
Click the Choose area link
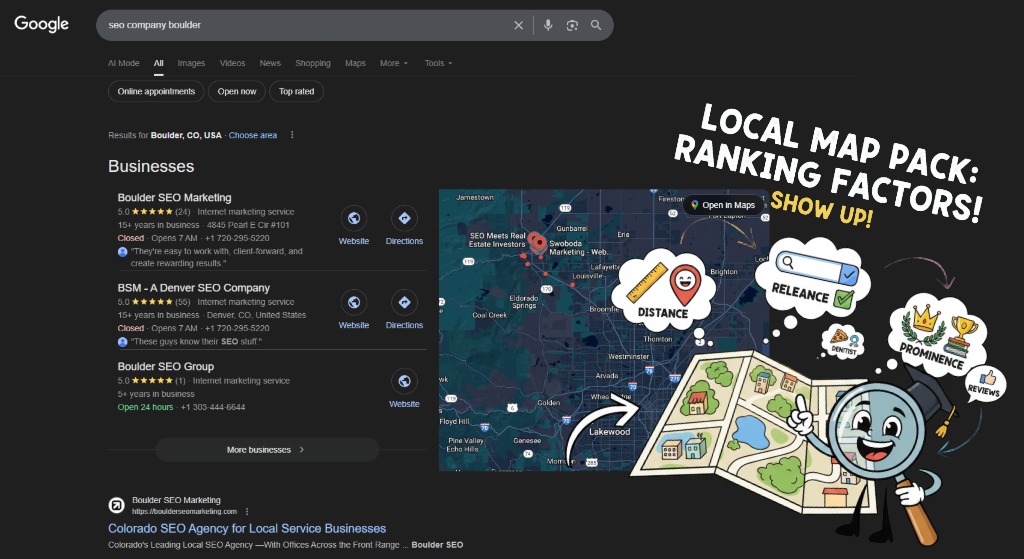tap(253, 135)
